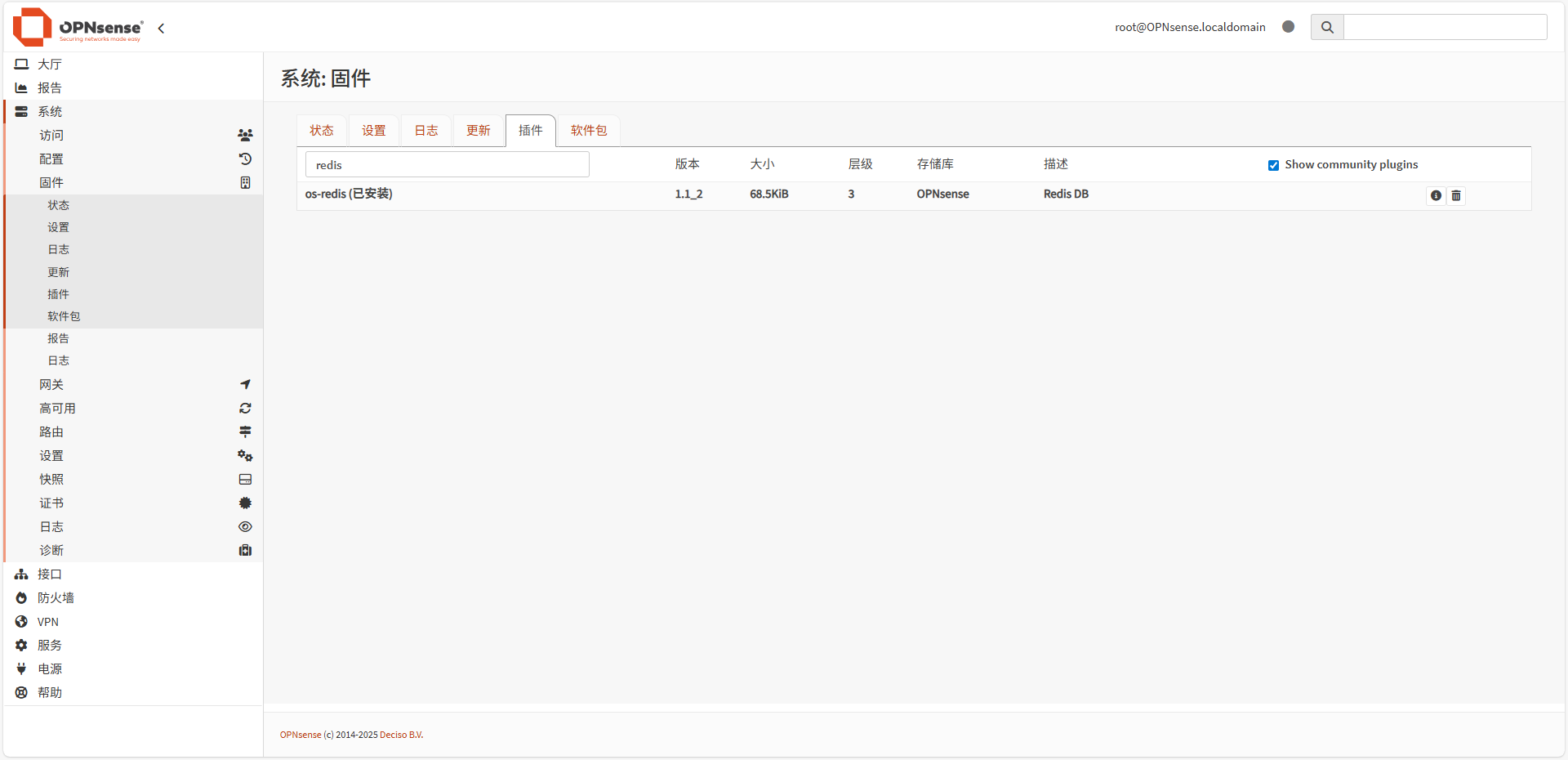Click the OPNsense footer link
1568x760 pixels.
click(301, 735)
